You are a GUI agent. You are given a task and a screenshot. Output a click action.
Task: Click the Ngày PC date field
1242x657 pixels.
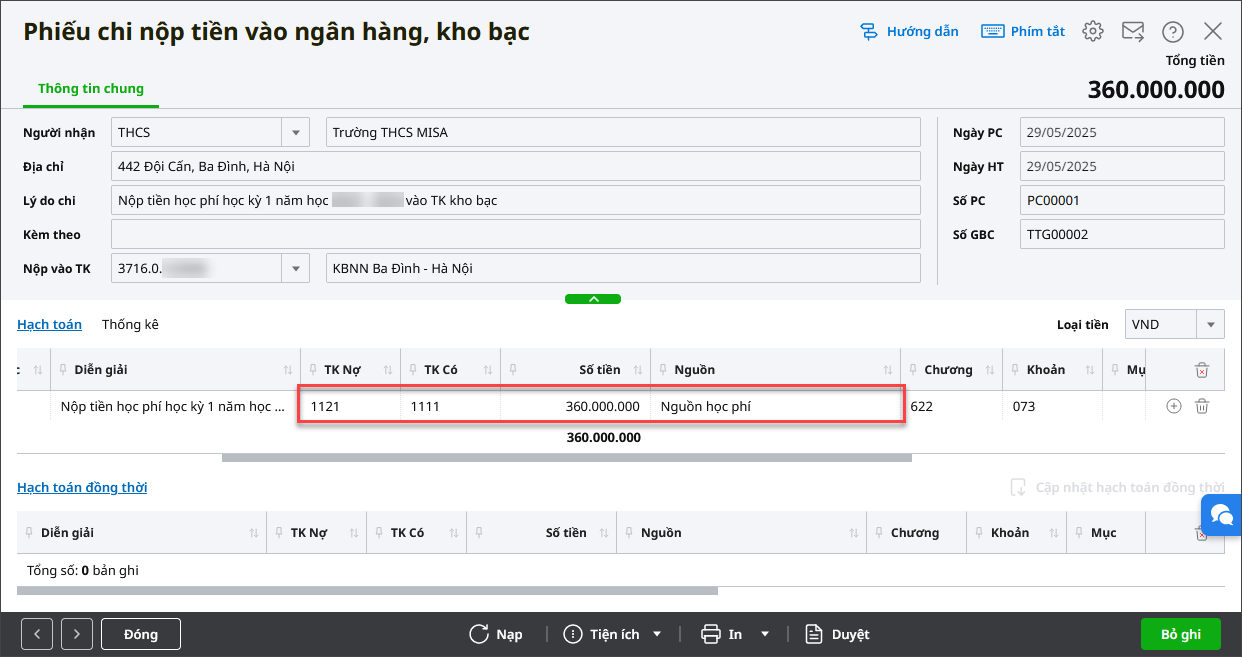pos(1122,133)
